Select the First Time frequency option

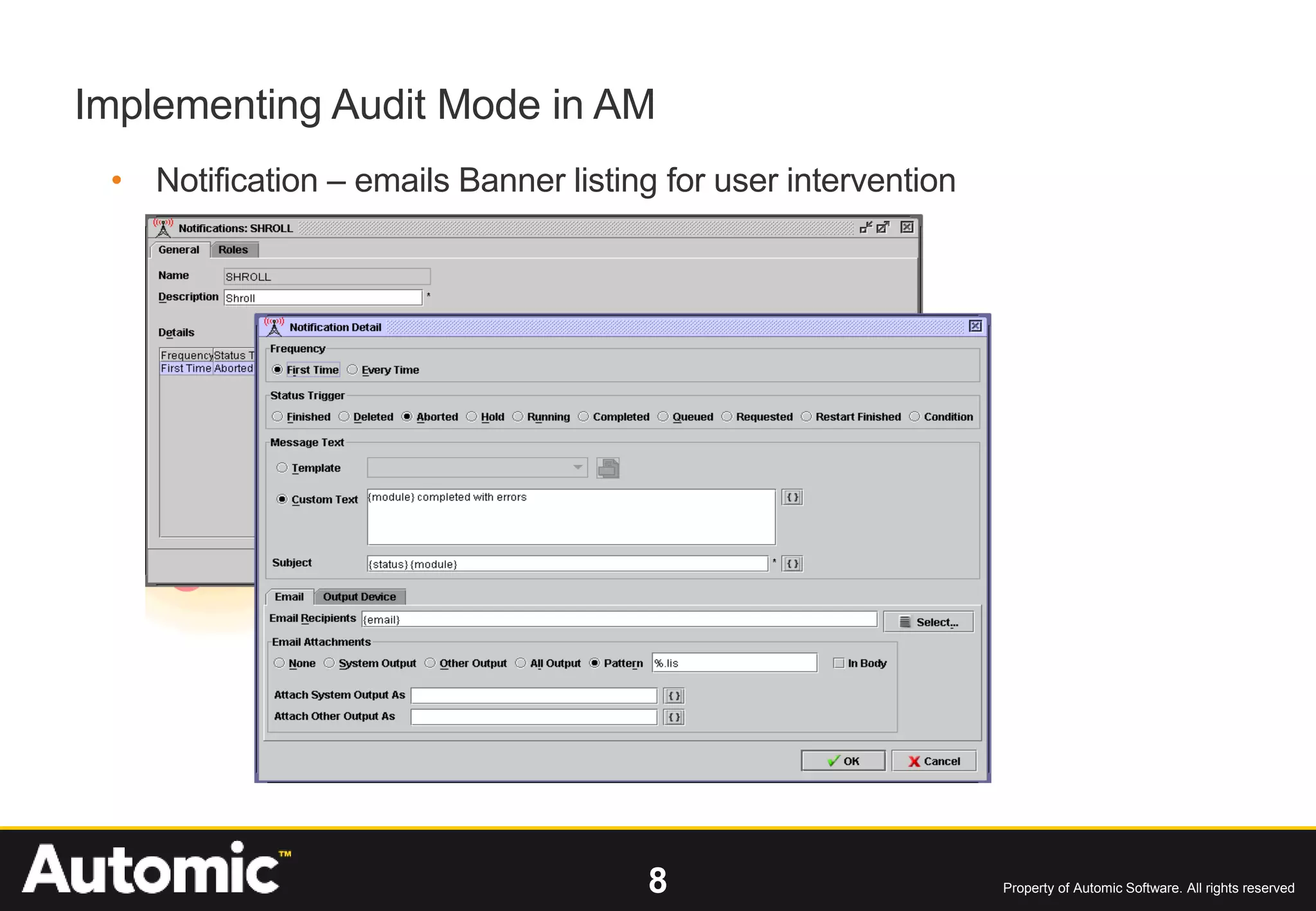click(306, 370)
